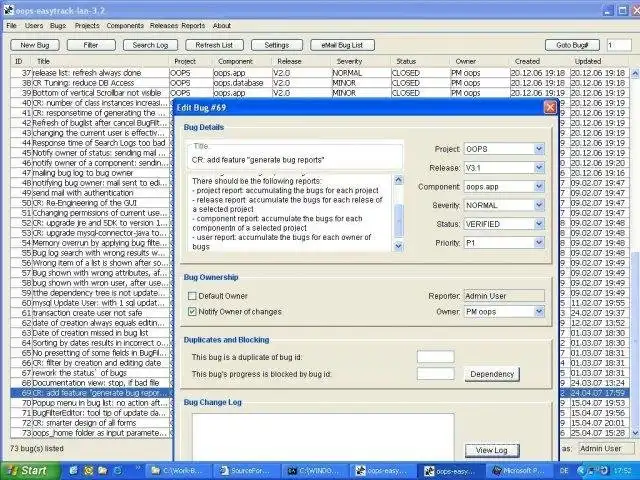The width and height of the screenshot is (640, 480).
Task: Click the oops-easytrack app icon in title bar
Action: click(x=9, y=10)
